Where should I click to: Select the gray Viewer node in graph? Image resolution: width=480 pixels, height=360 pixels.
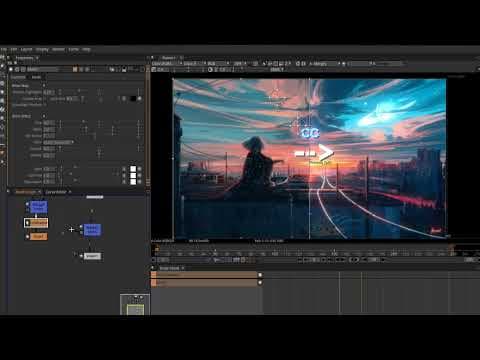click(x=92, y=256)
